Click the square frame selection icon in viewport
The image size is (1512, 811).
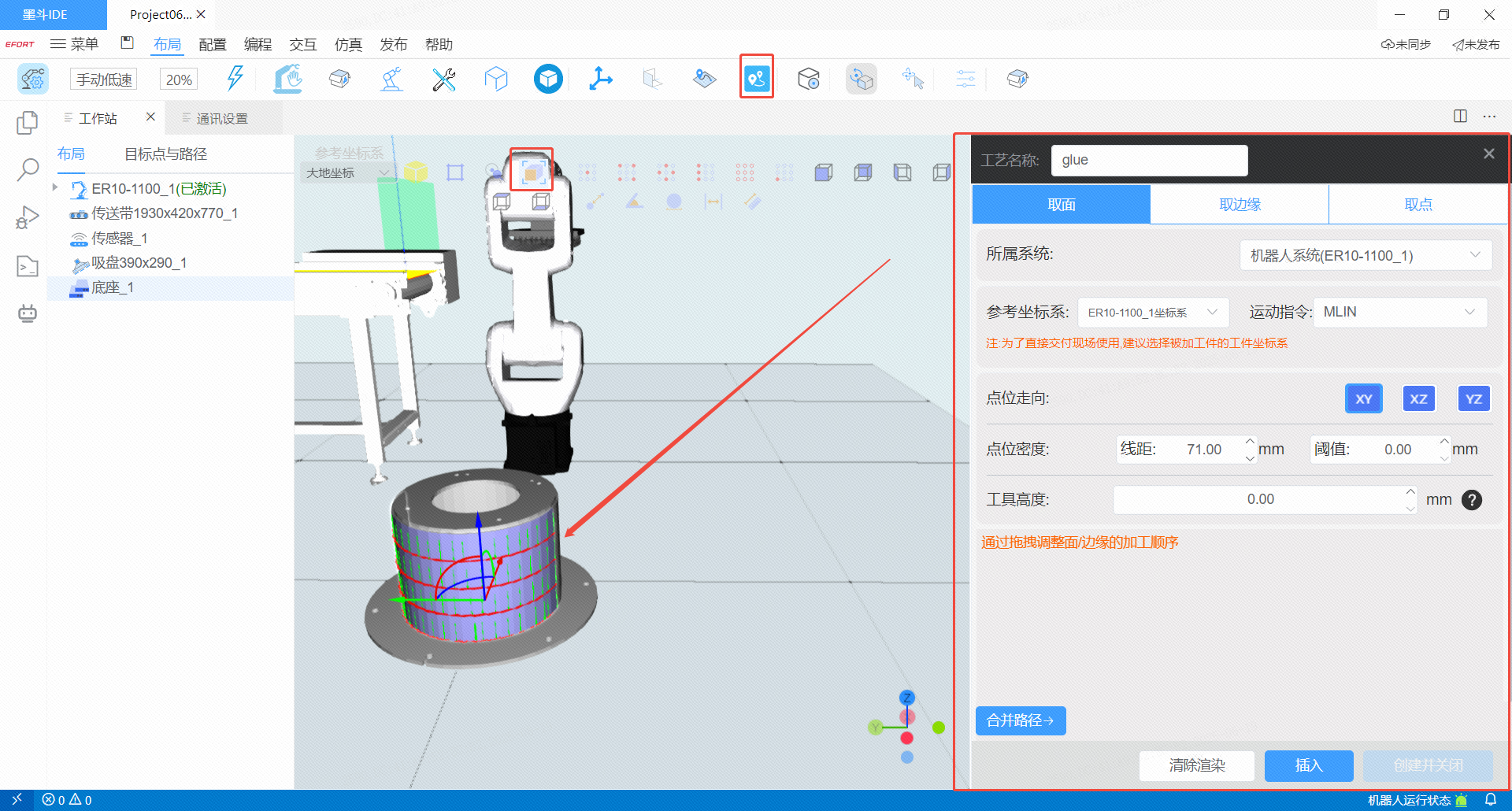pyautogui.click(x=455, y=172)
